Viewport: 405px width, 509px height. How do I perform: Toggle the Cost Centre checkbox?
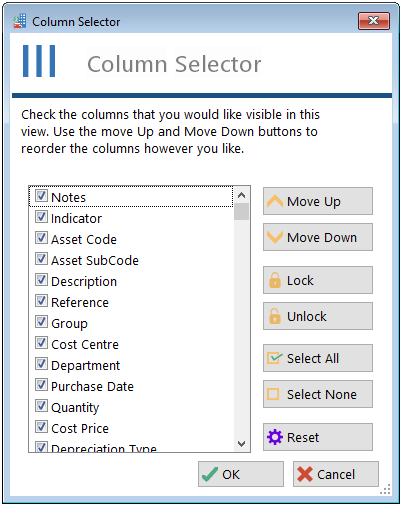tap(41, 343)
